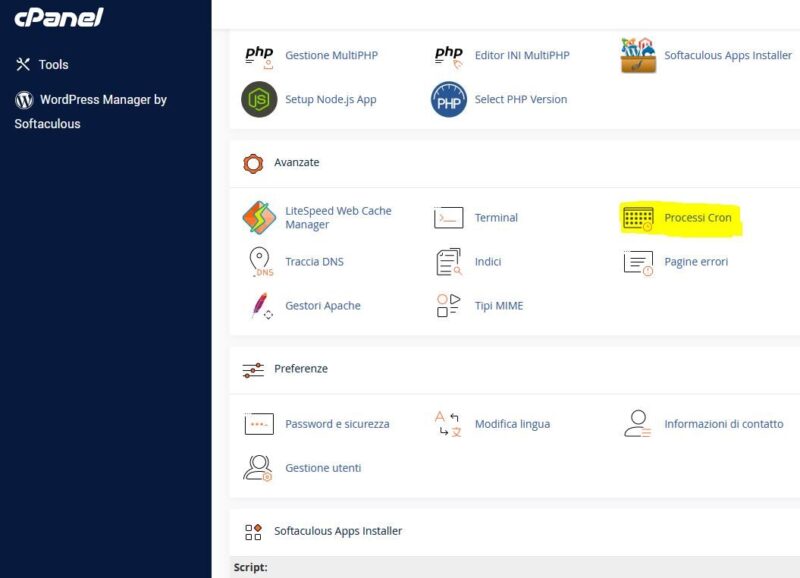Click the Editor INI MultiPHP icon
This screenshot has height=578, width=800.
[448, 56]
